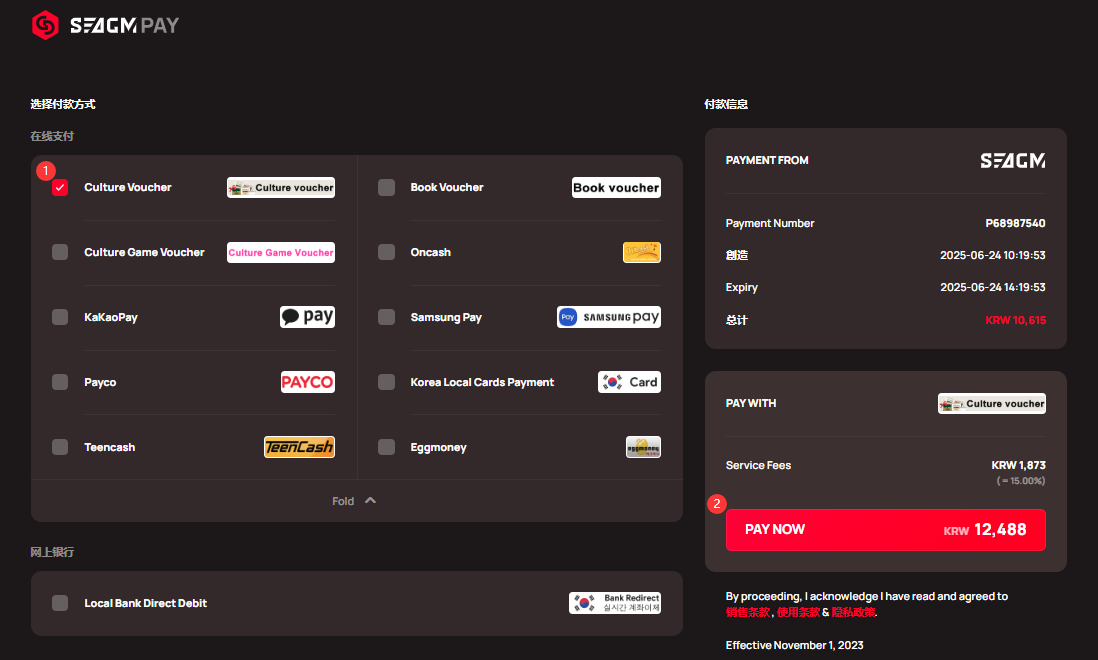The height and width of the screenshot is (660, 1098).
Task: Click the PAYCO logo badge
Action: [x=307, y=382]
